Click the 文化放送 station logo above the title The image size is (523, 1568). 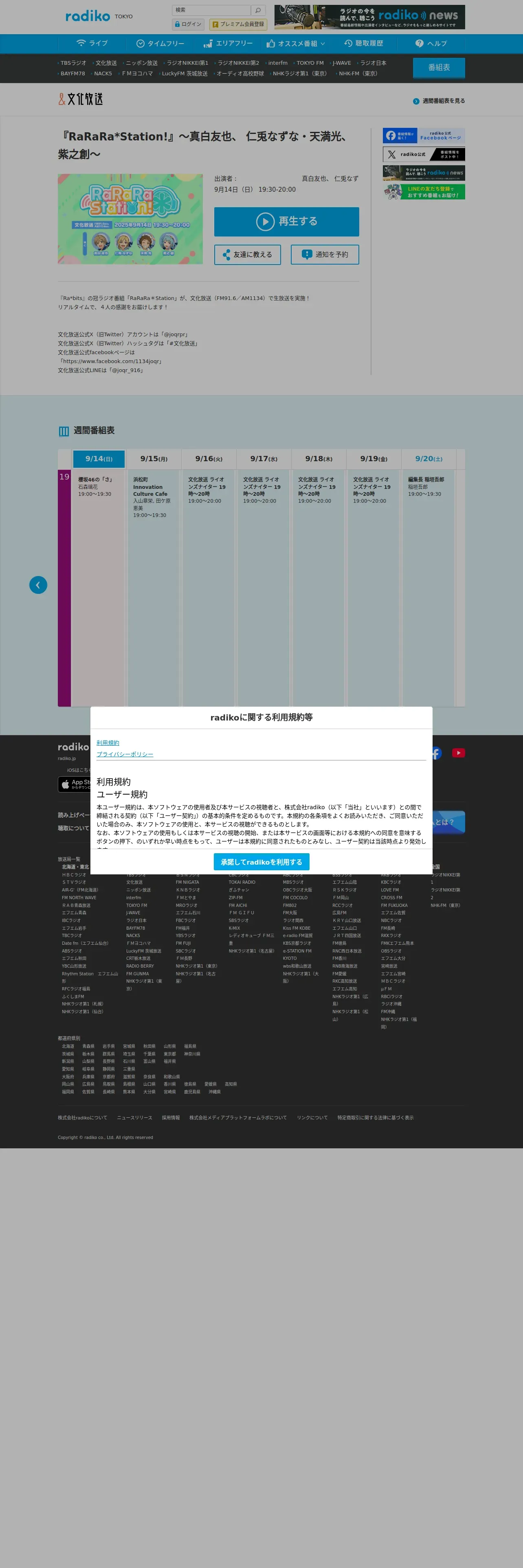[80, 99]
